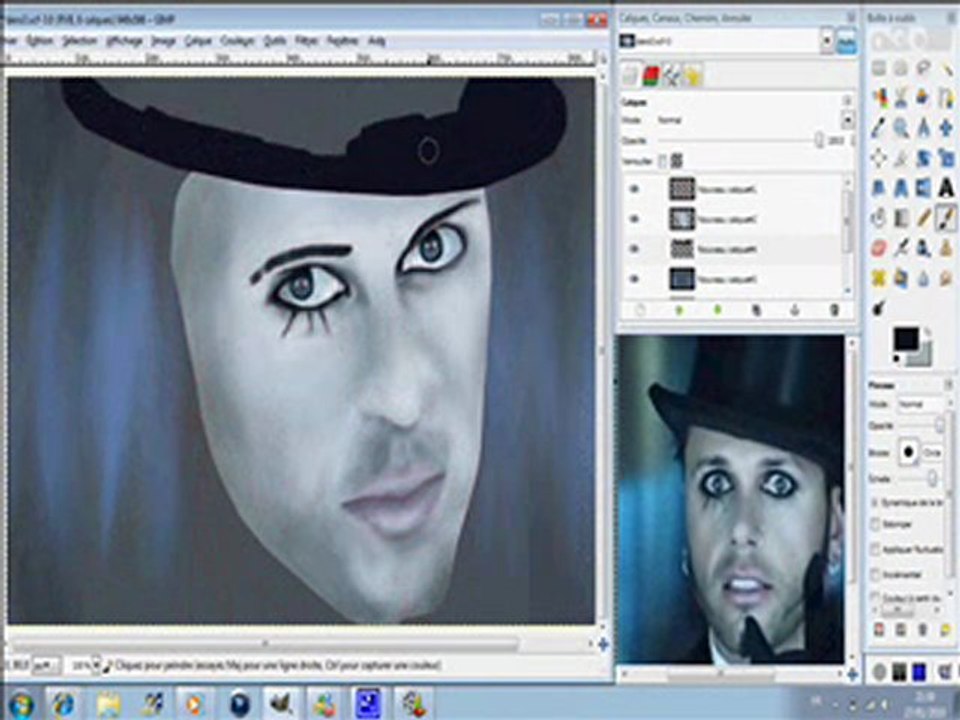Viewport: 960px width, 720px height.
Task: Select the Airbrush tool
Action: [901, 248]
